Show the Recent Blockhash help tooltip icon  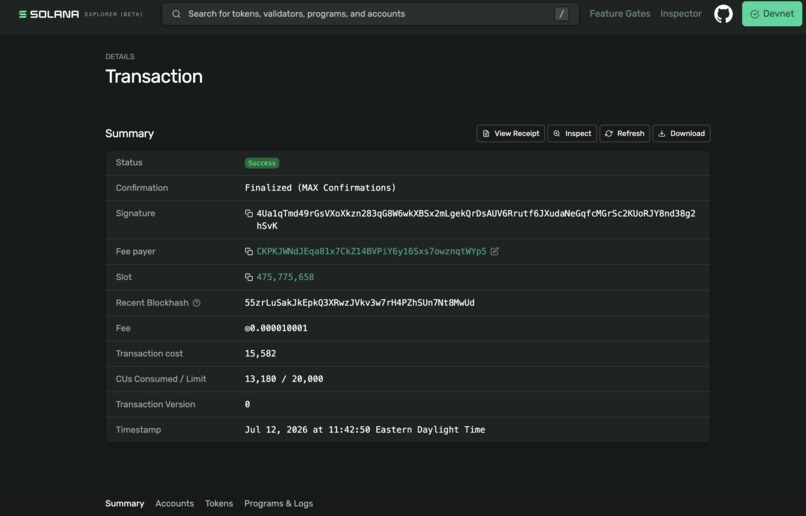[x=196, y=303]
